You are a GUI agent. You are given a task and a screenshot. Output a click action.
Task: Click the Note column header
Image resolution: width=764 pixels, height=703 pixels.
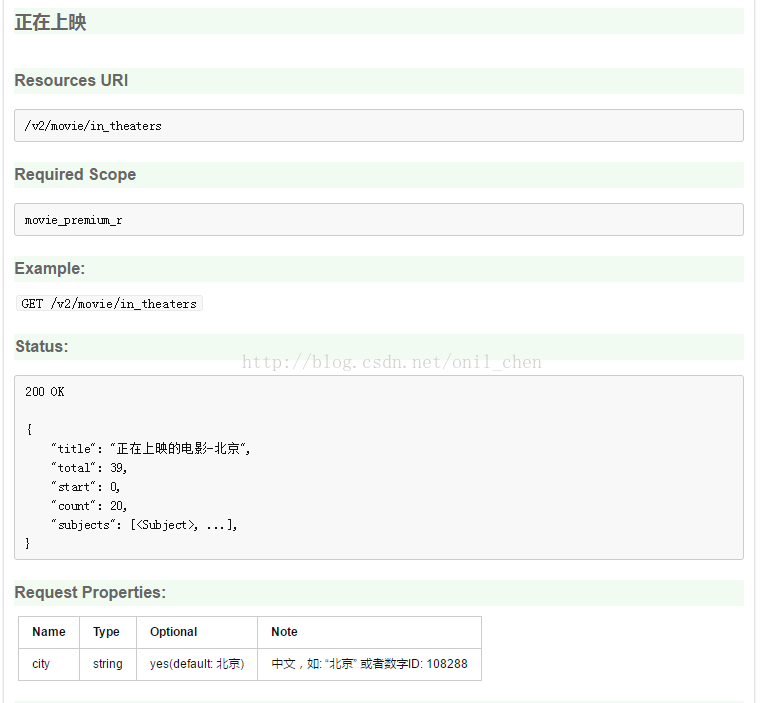369,632
